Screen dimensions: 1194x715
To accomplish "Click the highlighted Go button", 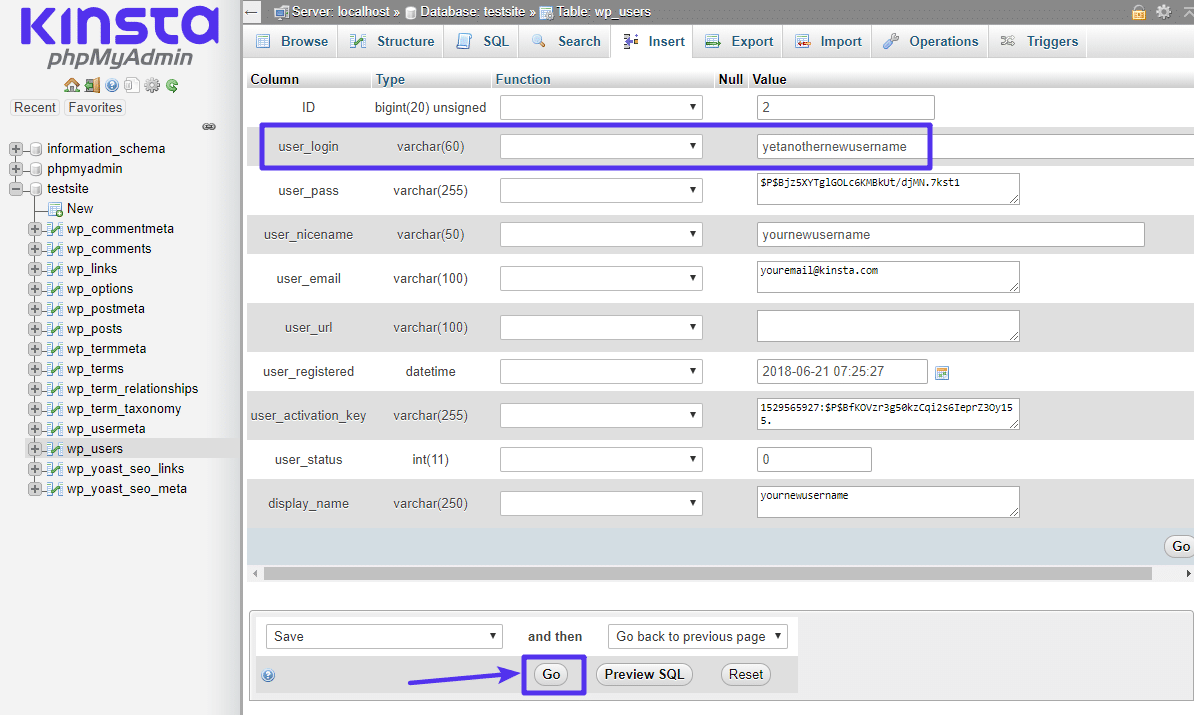I will pyautogui.click(x=551, y=674).
